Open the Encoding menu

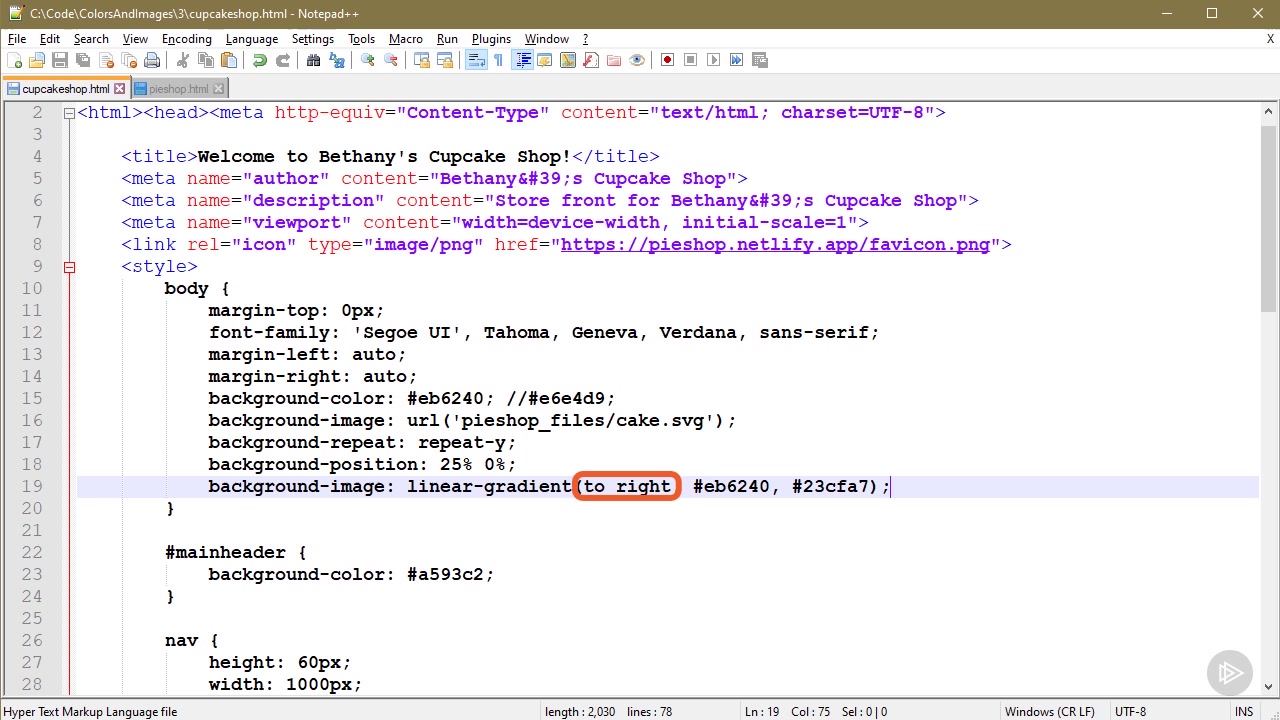click(186, 39)
